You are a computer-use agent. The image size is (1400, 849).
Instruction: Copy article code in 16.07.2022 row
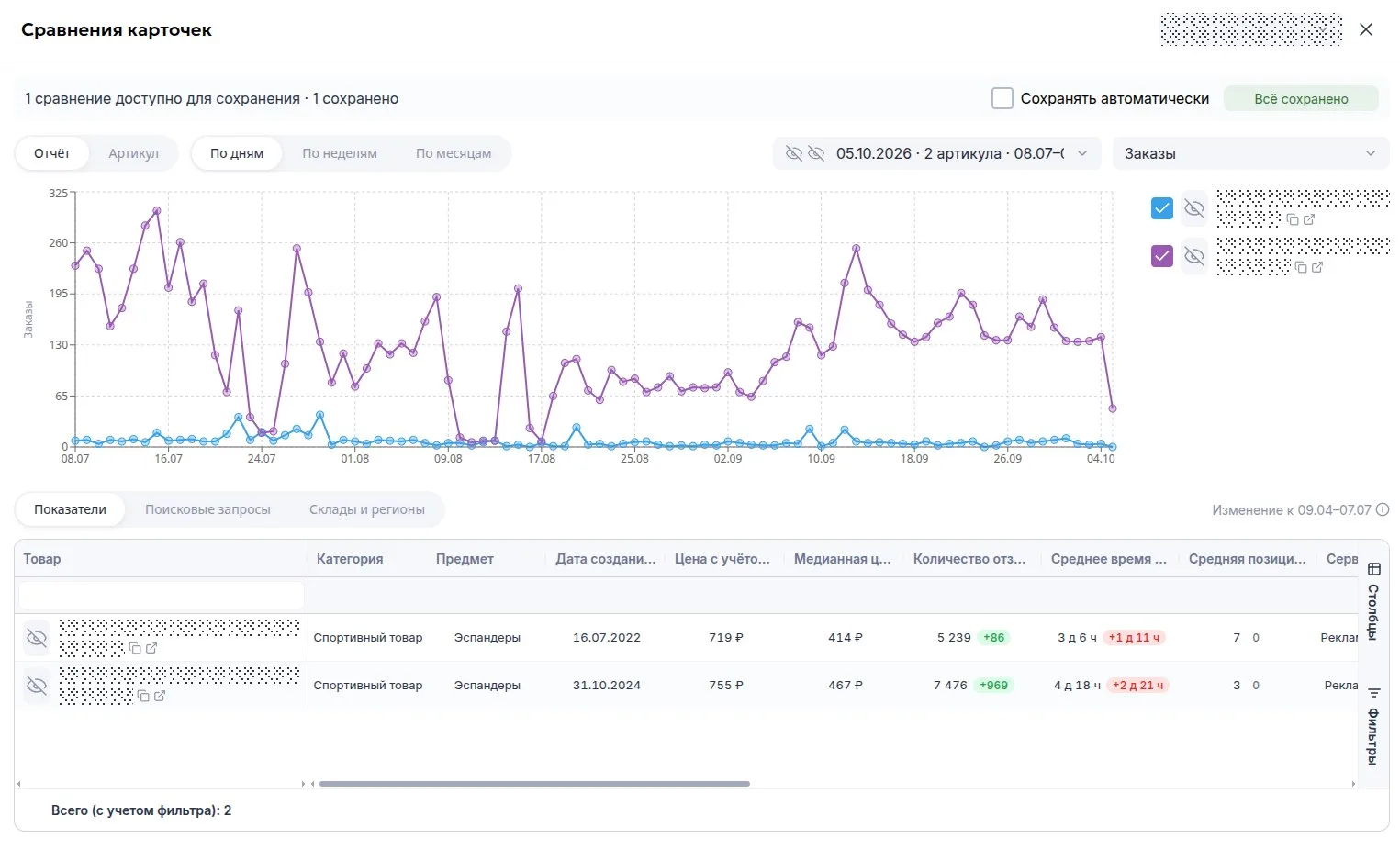point(135,648)
